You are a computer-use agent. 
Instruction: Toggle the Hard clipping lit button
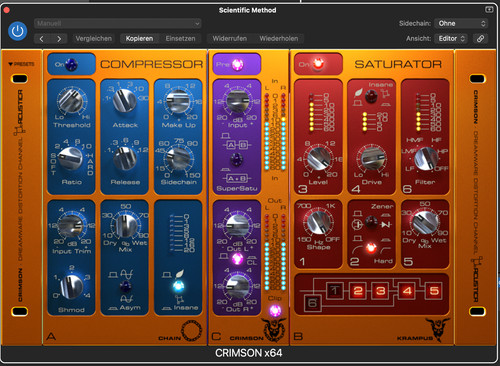(371, 248)
